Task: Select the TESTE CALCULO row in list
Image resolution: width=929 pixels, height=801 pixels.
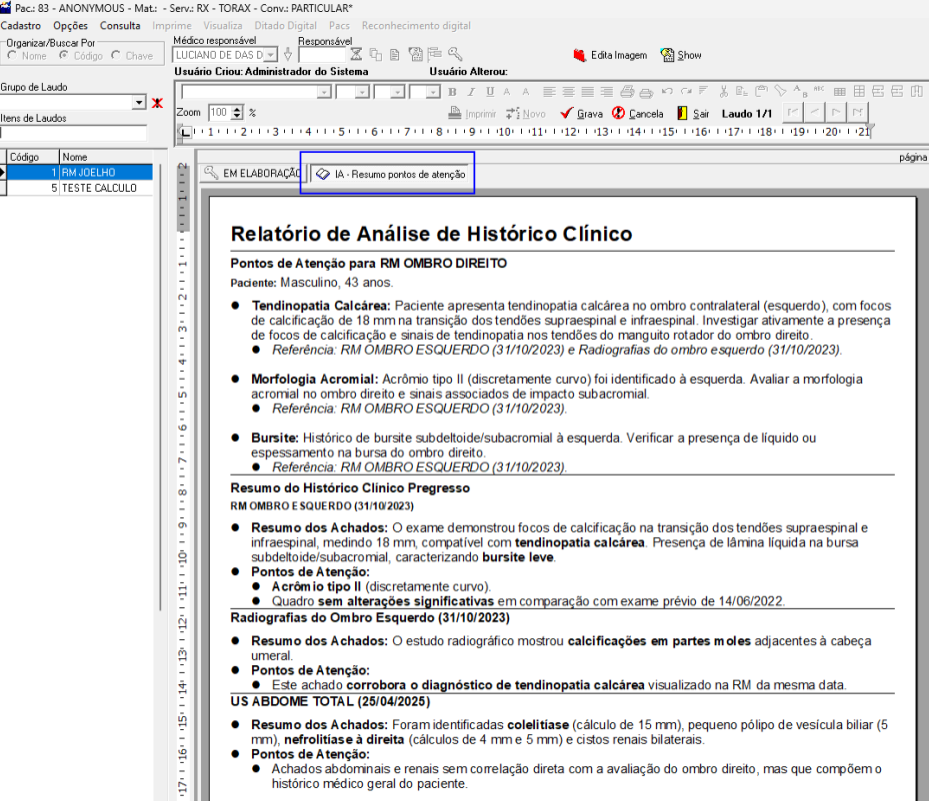Action: [x=99, y=188]
